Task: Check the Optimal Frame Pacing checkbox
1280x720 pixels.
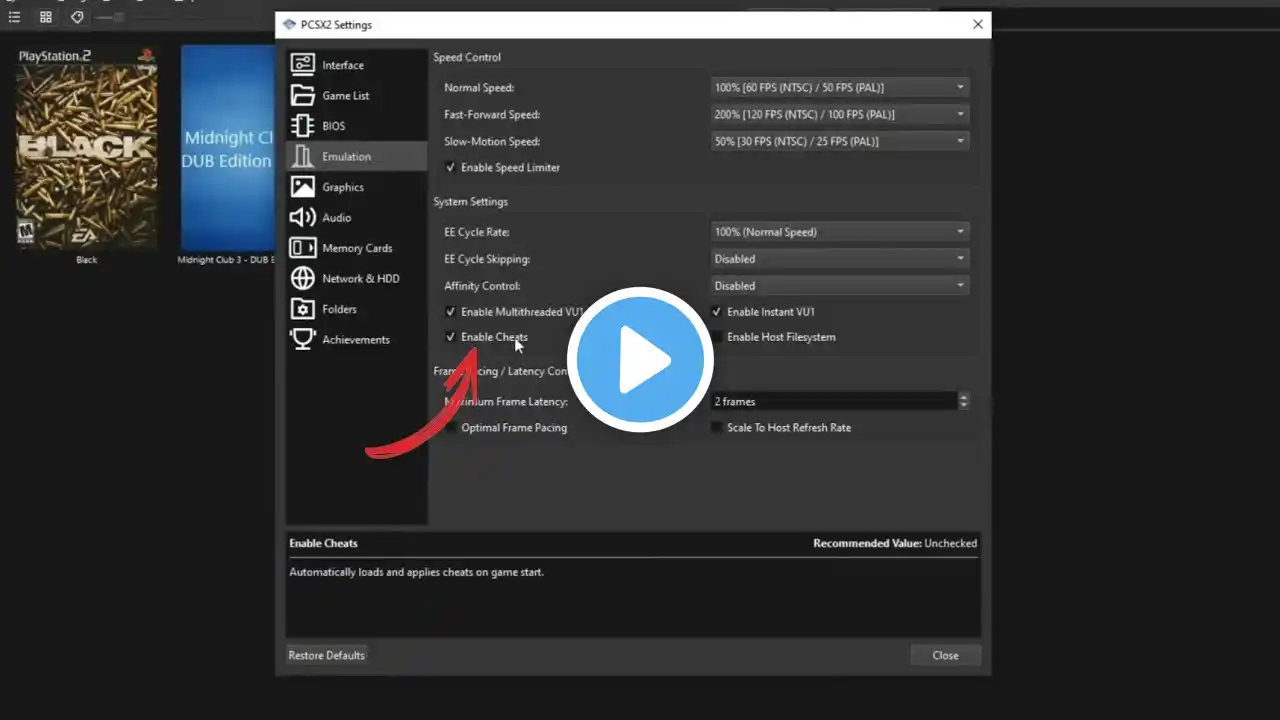Action: click(506, 428)
